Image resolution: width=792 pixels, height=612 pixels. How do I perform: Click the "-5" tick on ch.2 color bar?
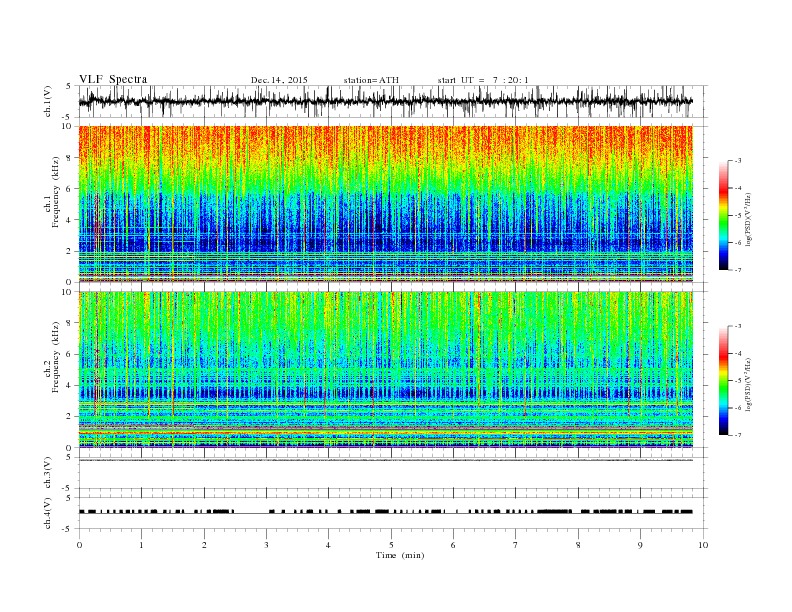coord(738,381)
